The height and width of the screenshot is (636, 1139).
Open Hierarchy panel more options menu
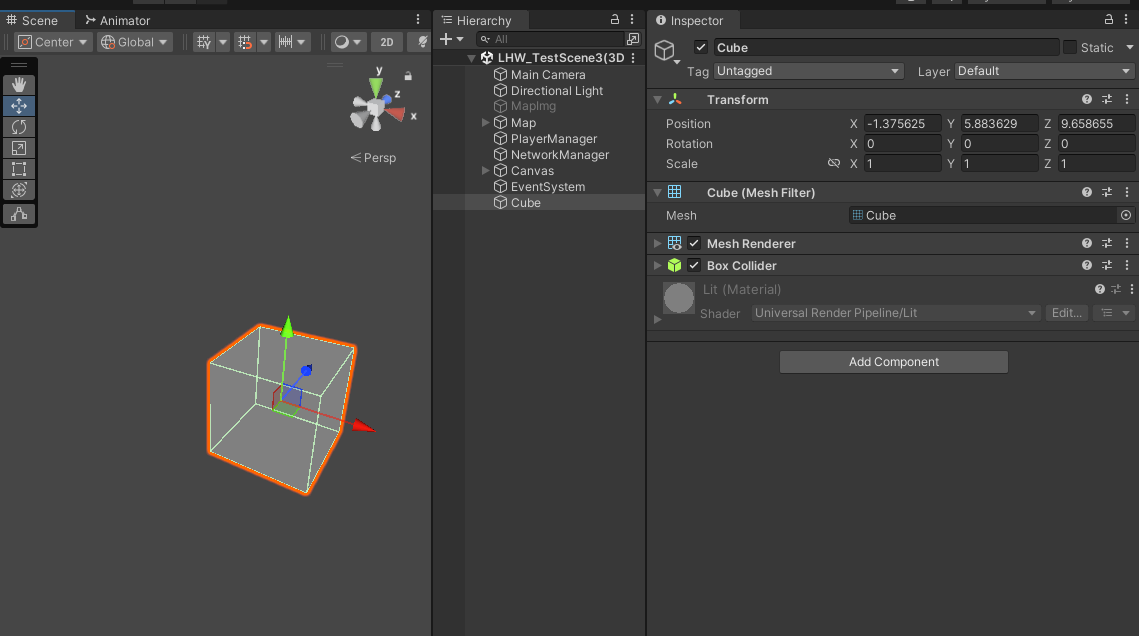tap(632, 20)
